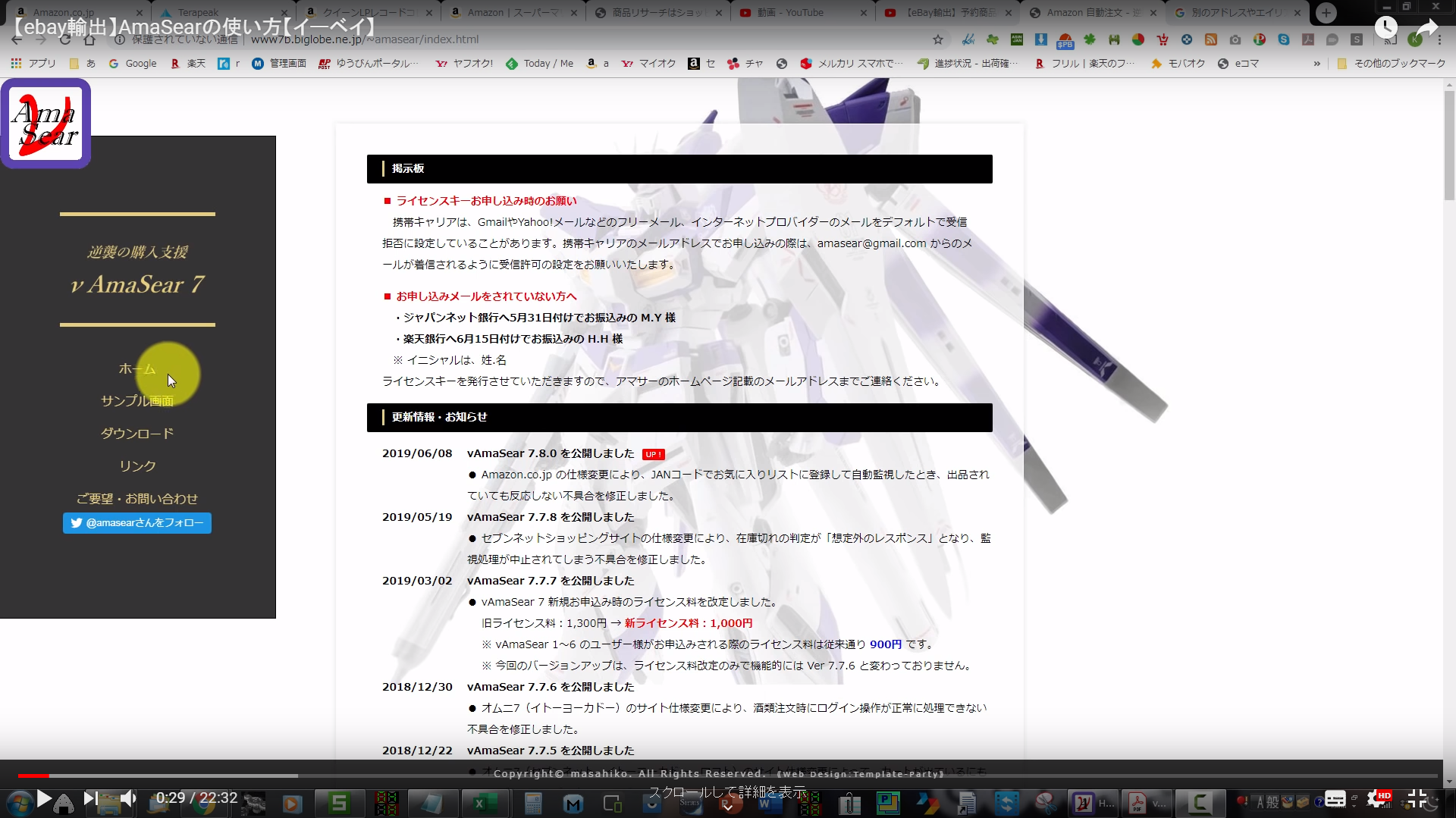Screen dimensions: 1456x818
Task: Go to ホーム in the sidebar
Action: click(x=137, y=368)
